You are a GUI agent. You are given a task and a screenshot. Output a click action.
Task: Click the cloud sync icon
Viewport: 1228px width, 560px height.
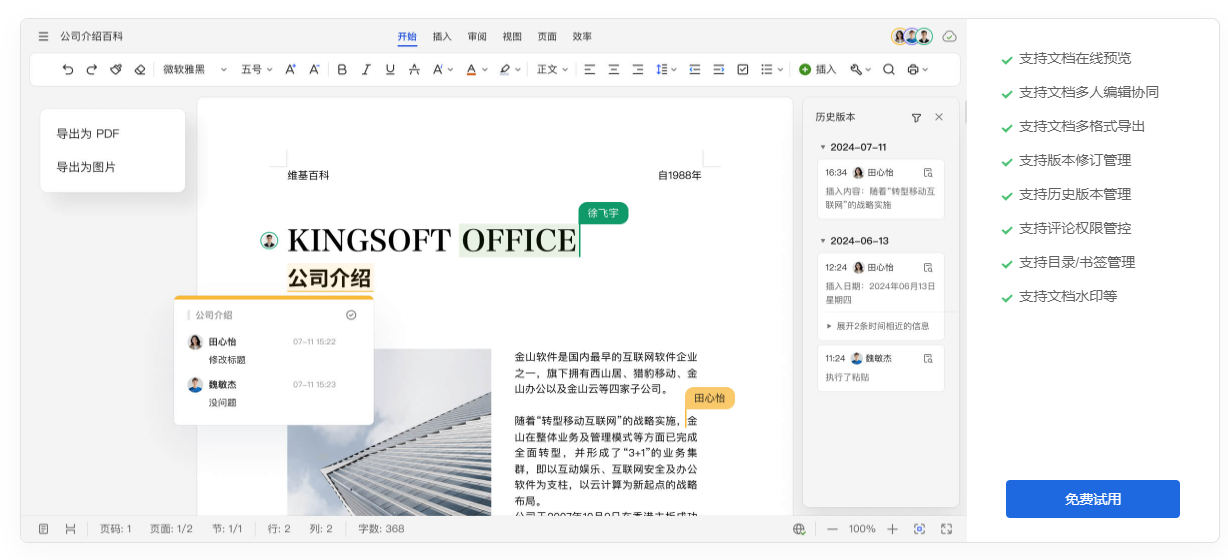coord(949,37)
